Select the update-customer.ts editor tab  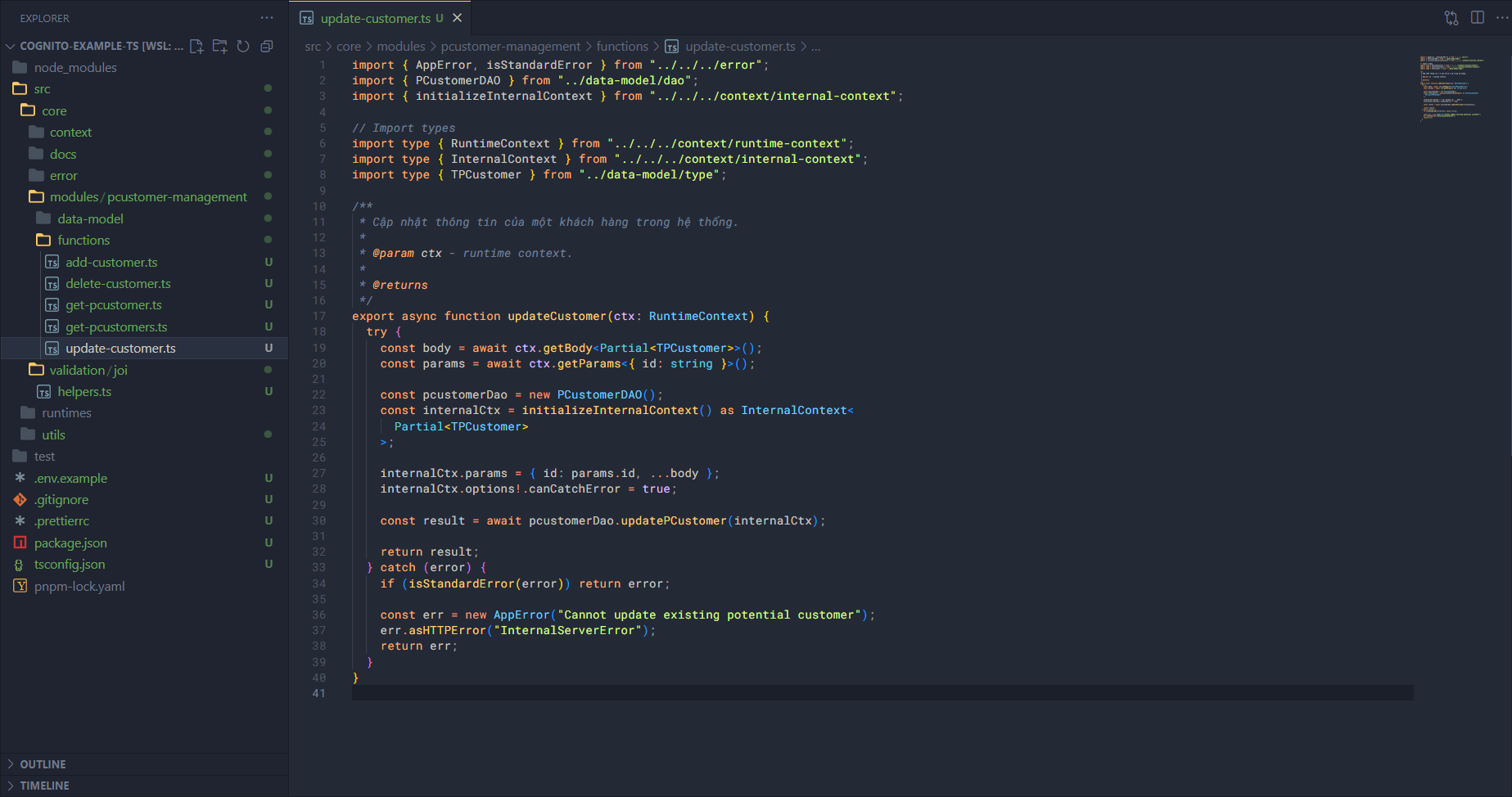point(375,18)
